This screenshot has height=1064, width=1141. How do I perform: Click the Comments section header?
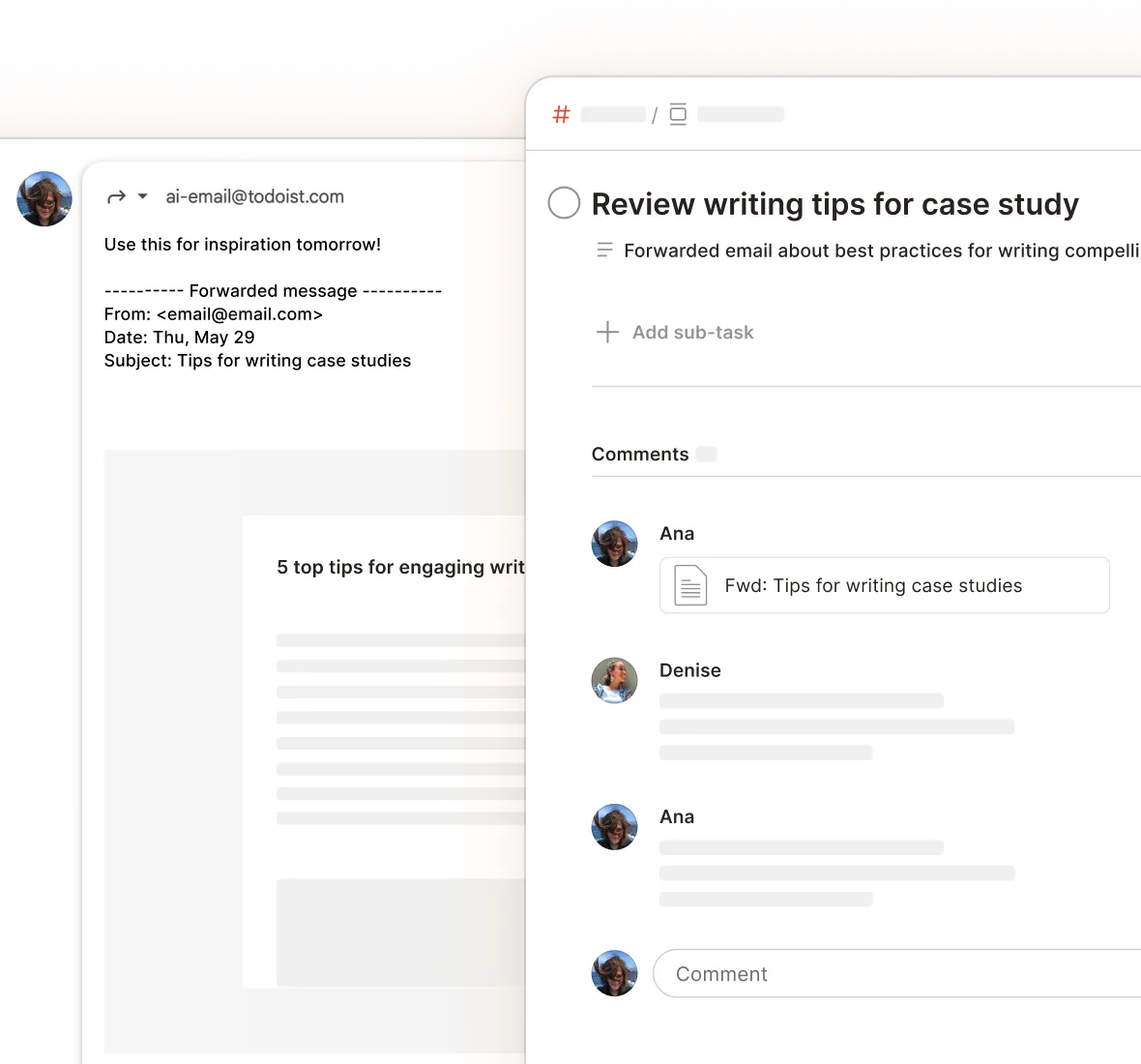pyautogui.click(x=639, y=454)
